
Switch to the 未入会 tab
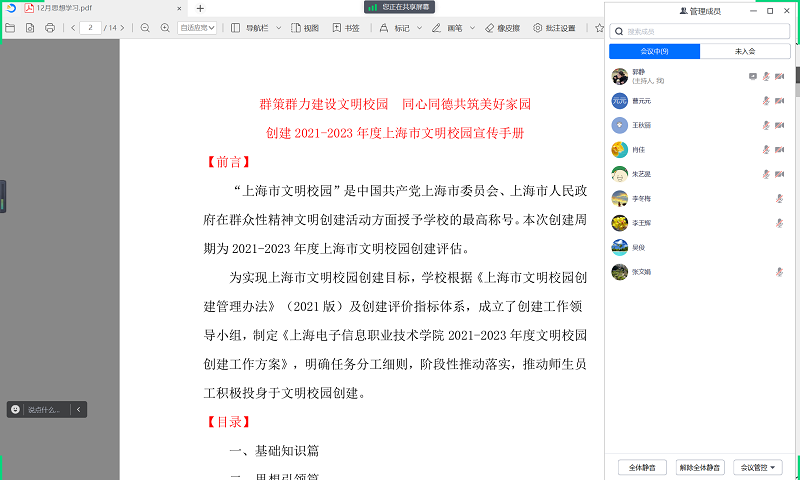tap(744, 51)
